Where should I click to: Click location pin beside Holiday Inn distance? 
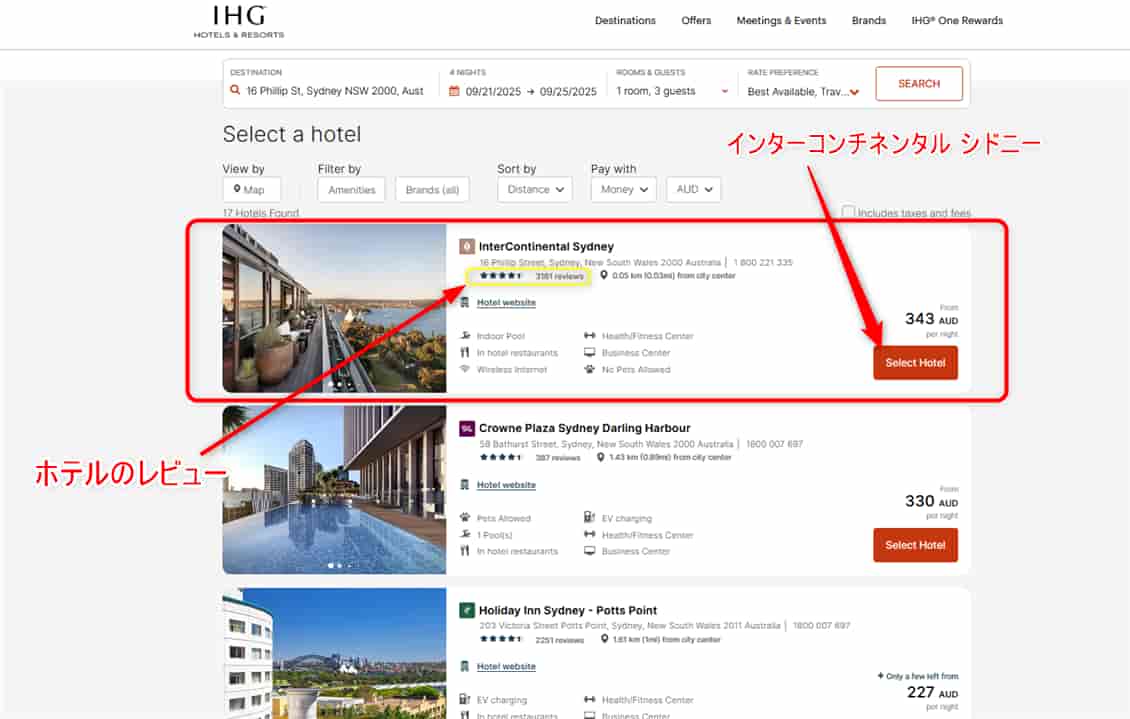[x=604, y=639]
